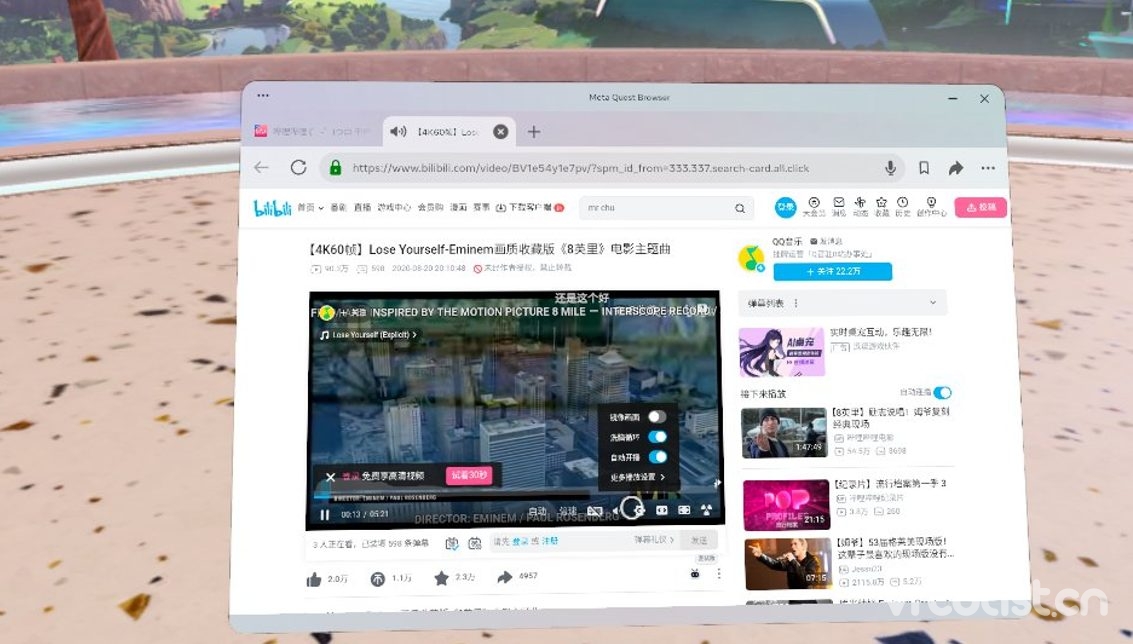The image size is (1133, 644).
Task: Click the pink 试看30秒 button
Action: click(469, 475)
